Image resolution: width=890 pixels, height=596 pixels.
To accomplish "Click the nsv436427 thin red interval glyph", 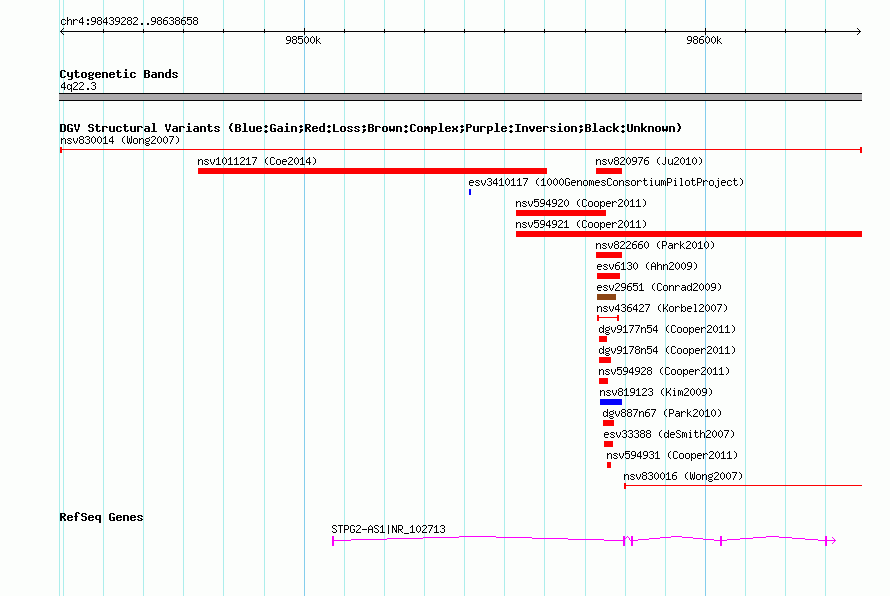I will tap(608, 318).
